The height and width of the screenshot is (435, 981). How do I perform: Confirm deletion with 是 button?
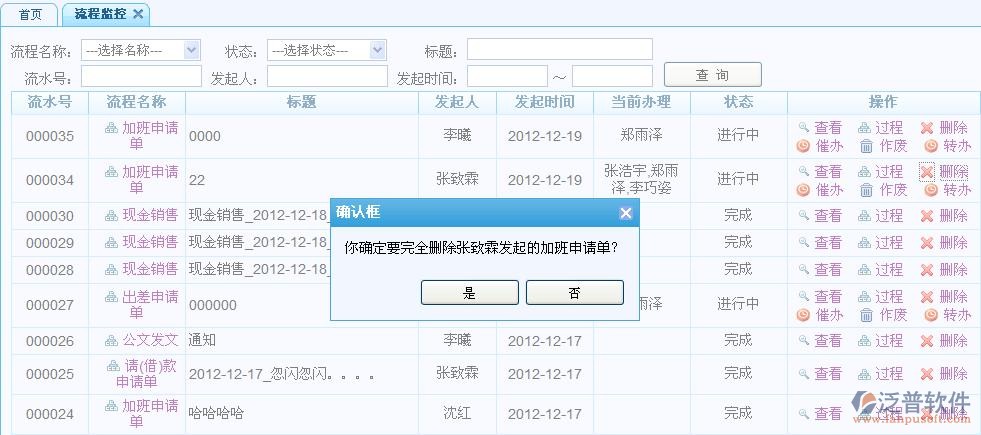[470, 292]
